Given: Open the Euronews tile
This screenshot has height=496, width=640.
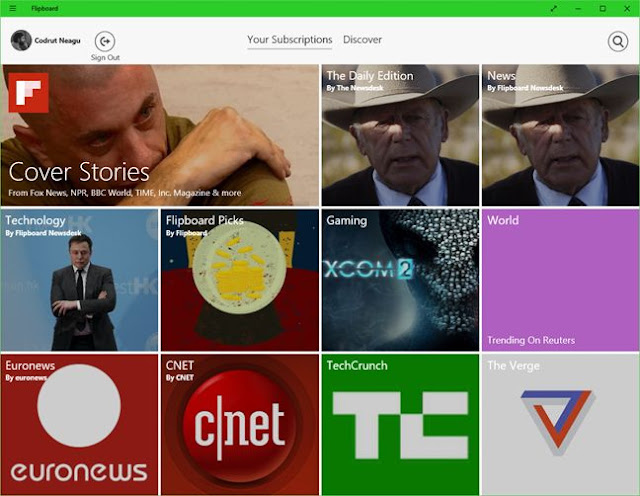Looking at the screenshot, I should (x=79, y=425).
